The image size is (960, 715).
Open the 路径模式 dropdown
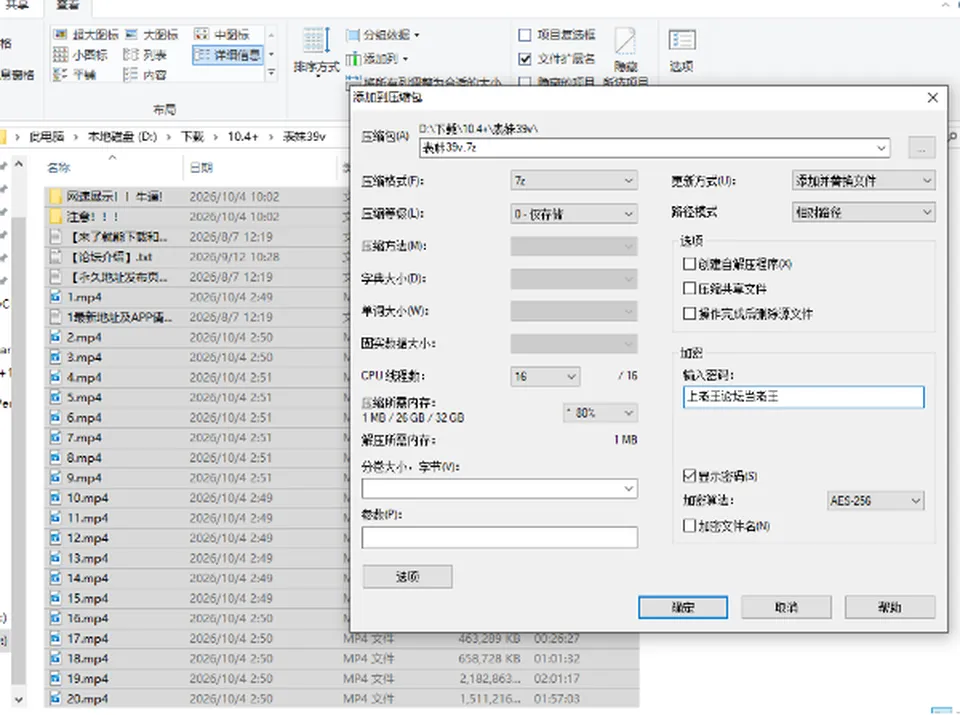(863, 212)
